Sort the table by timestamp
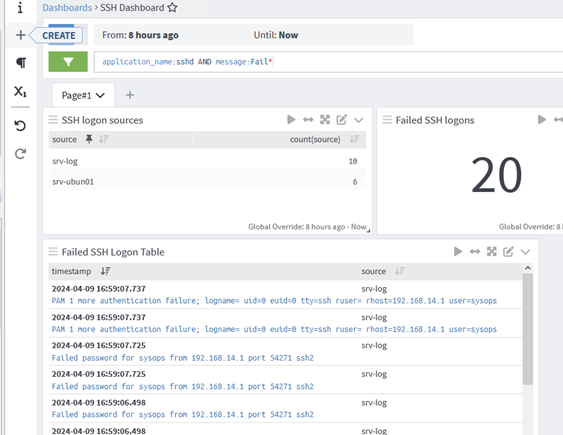 pyautogui.click(x=106, y=271)
